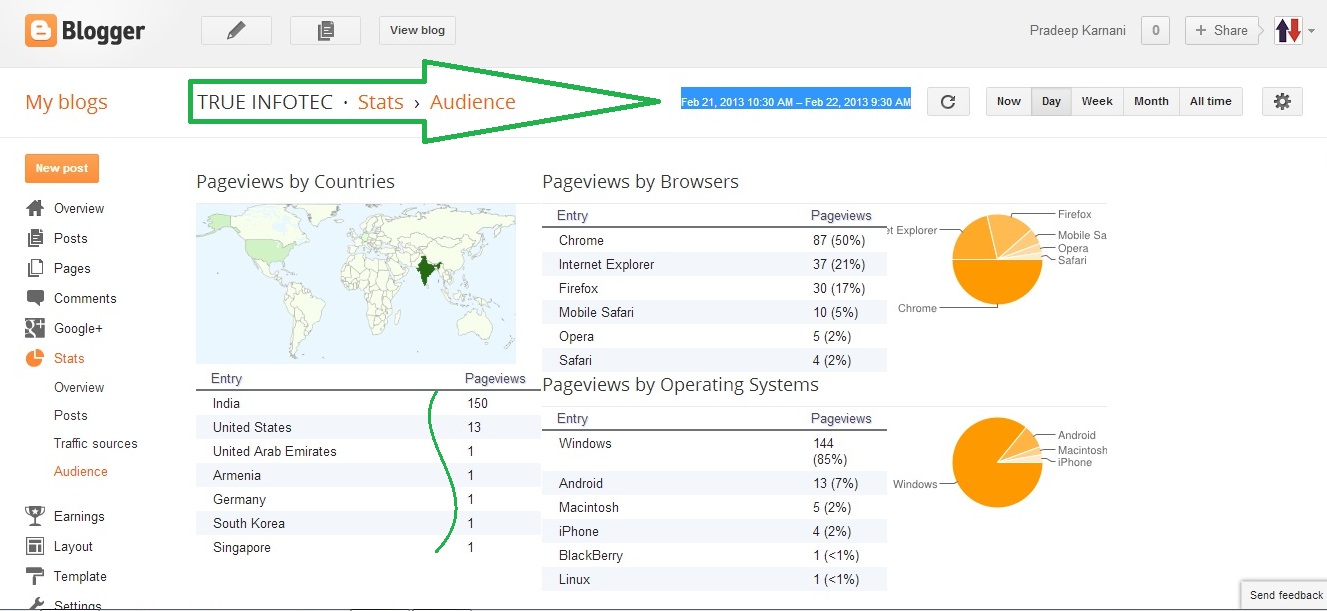The height and width of the screenshot is (611, 1327).
Task: Click Send feedback button
Action: (x=1285, y=595)
